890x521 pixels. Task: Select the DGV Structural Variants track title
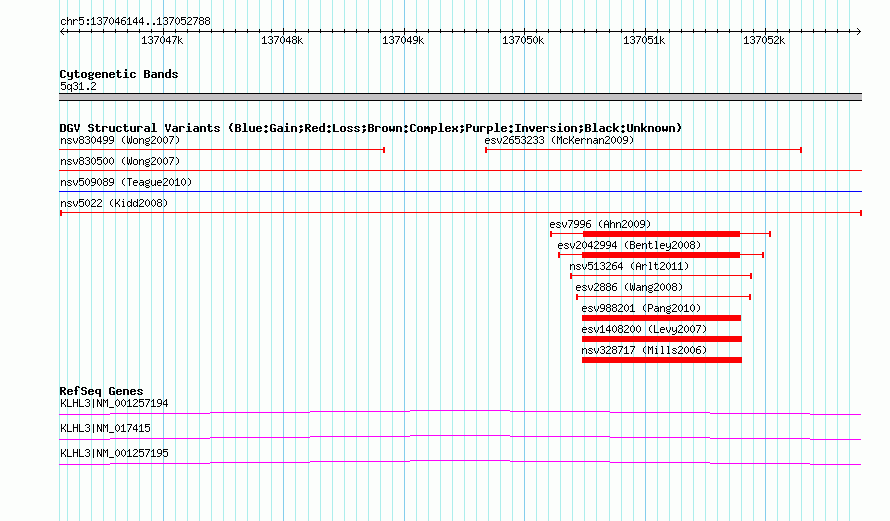pyautogui.click(x=371, y=128)
